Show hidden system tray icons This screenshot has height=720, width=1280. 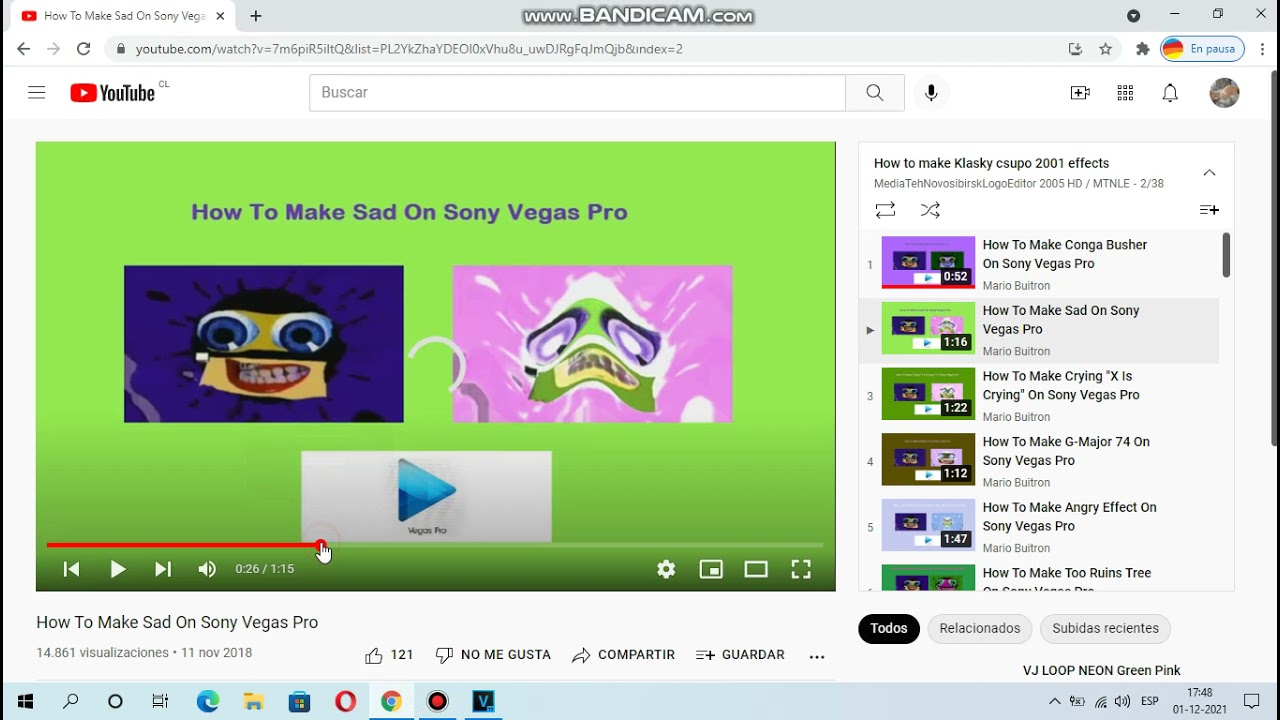click(x=1054, y=702)
